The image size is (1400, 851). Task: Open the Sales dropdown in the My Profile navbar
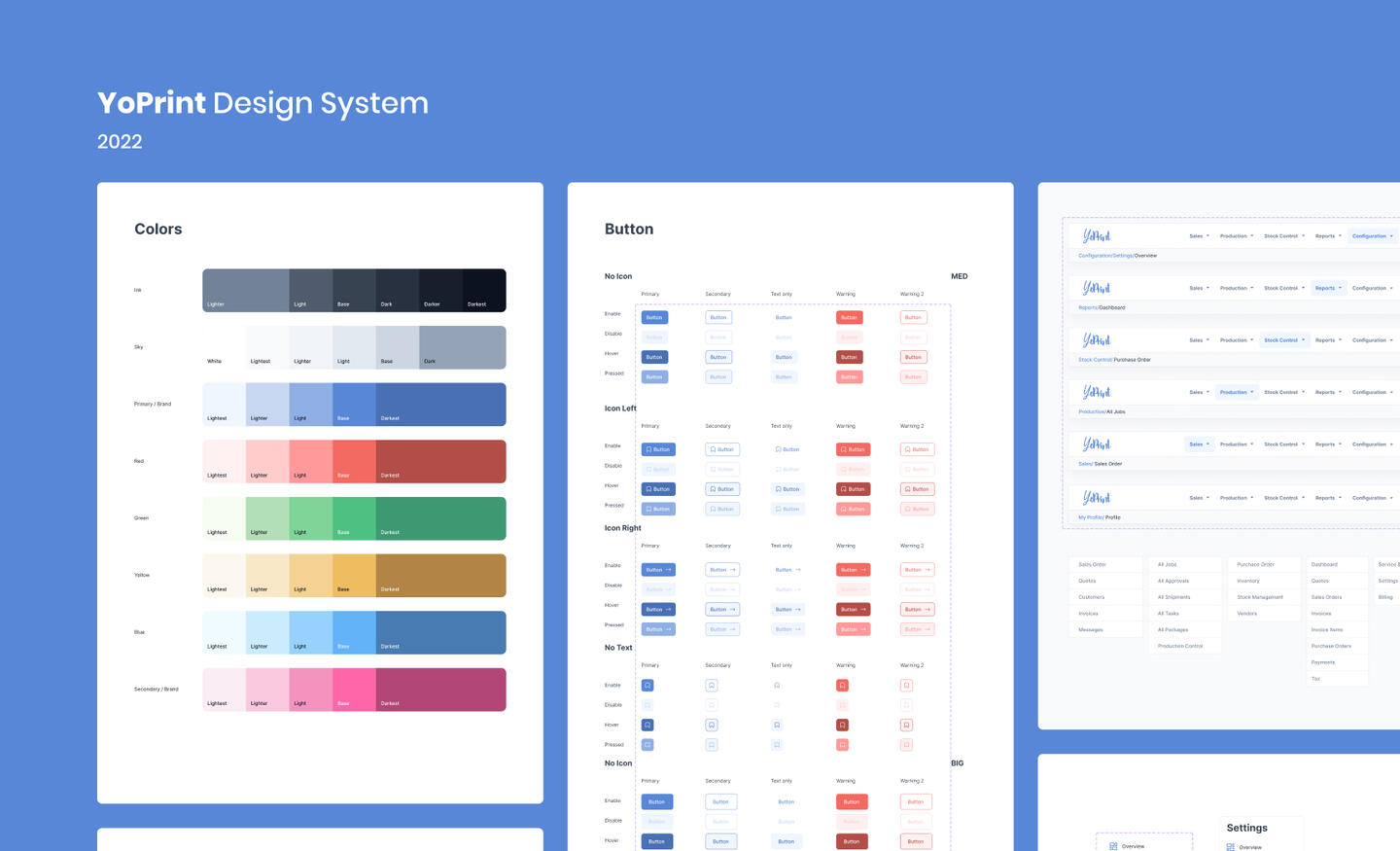tap(1199, 498)
